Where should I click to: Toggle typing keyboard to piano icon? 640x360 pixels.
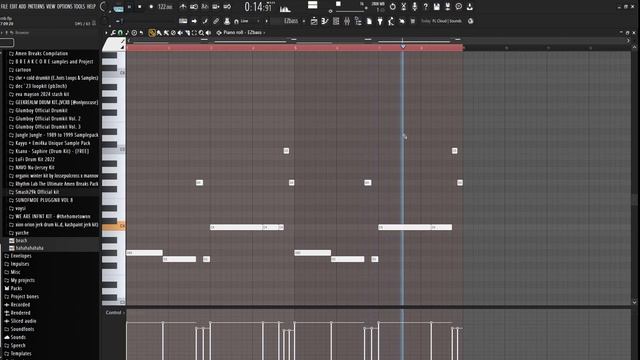(x=183, y=21)
